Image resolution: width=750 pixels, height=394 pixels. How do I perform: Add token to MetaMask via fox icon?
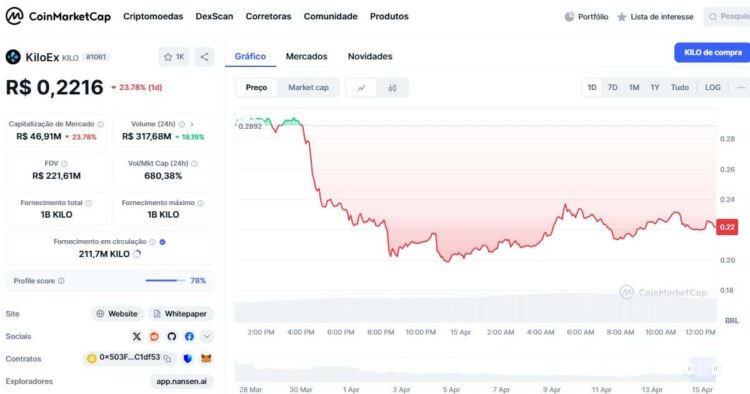[206, 358]
